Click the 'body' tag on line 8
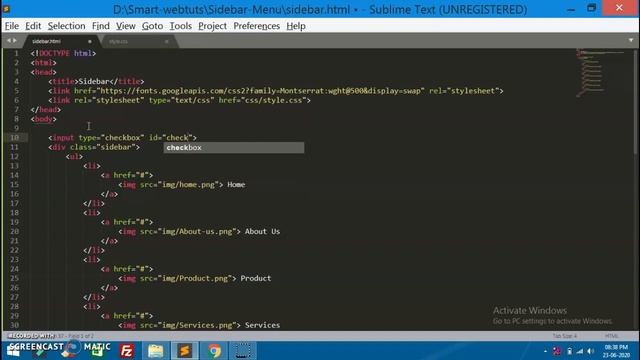640x360 pixels. [x=44, y=119]
